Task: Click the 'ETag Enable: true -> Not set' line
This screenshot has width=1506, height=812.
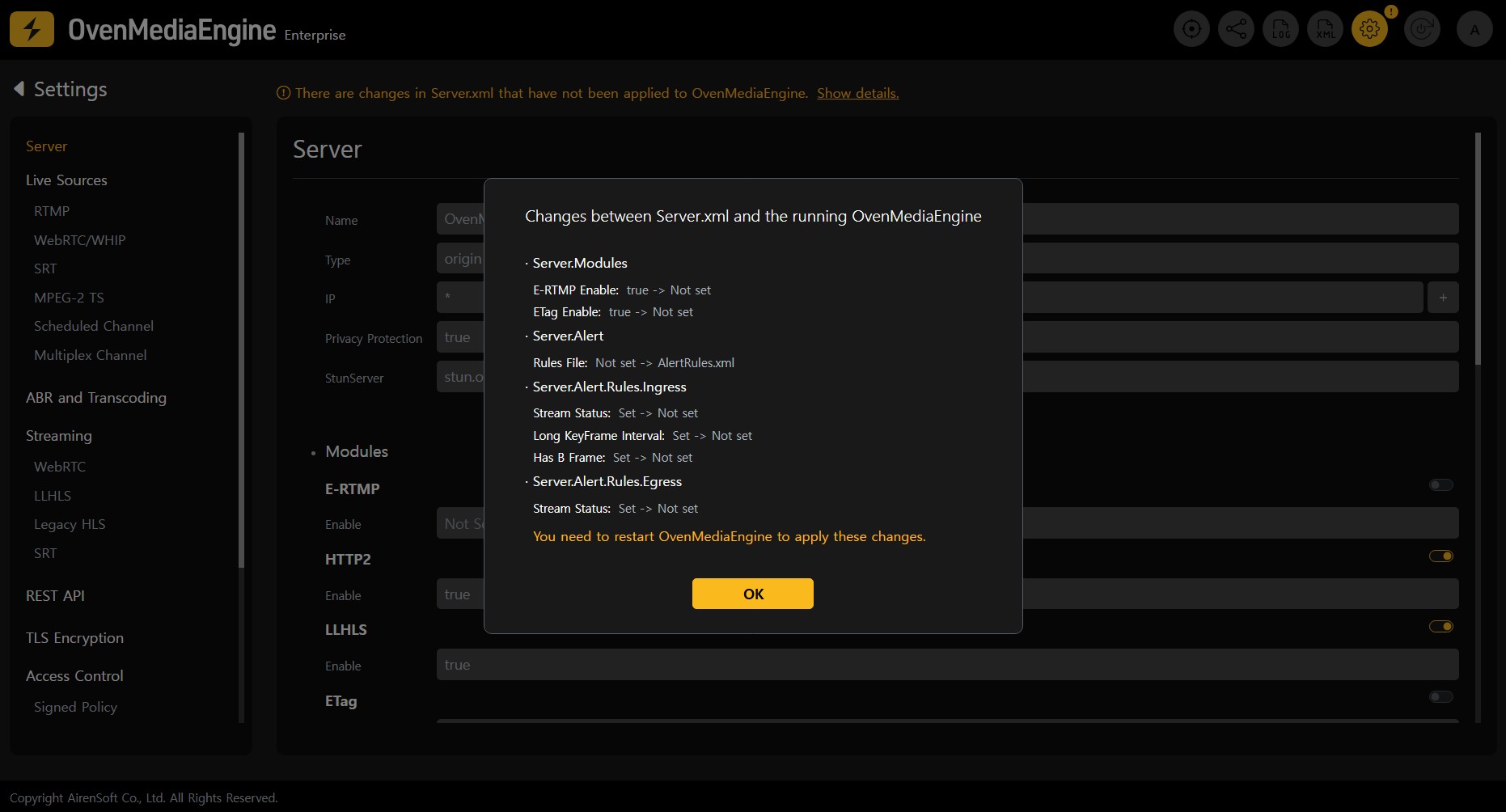Action: pyautogui.click(x=613, y=312)
